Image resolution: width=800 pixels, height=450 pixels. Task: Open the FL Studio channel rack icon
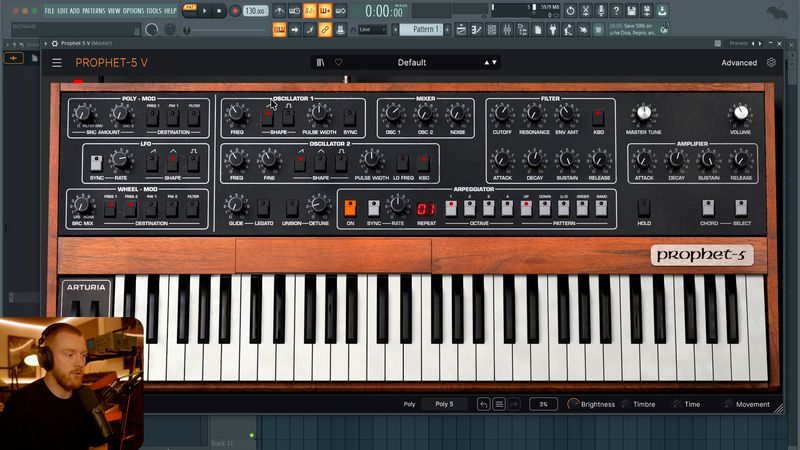click(492, 30)
